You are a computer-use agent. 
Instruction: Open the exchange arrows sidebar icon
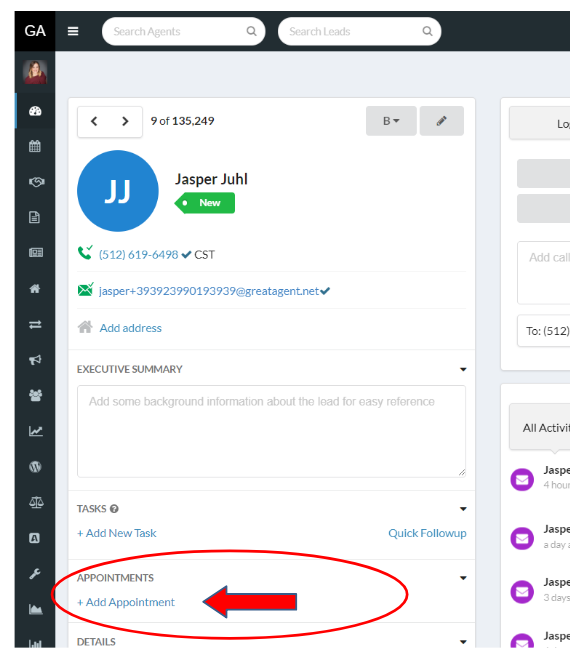(x=35, y=324)
